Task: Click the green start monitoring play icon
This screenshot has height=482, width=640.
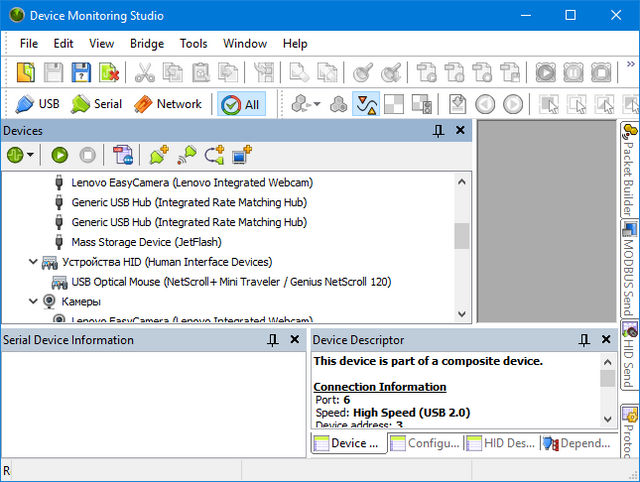Action: pos(60,155)
